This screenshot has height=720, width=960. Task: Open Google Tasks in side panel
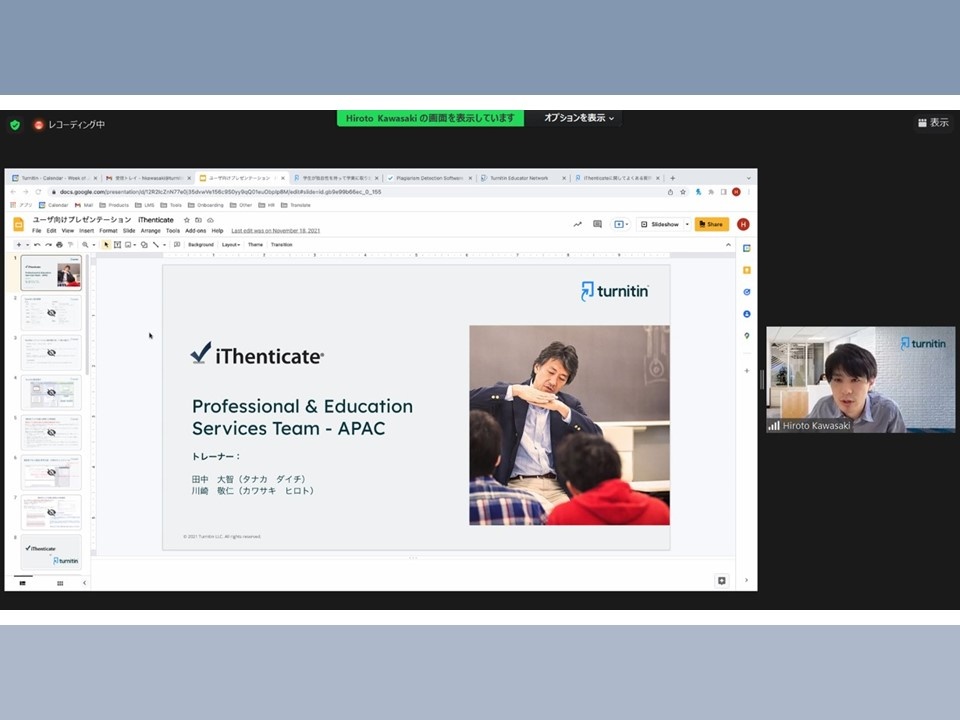(747, 293)
